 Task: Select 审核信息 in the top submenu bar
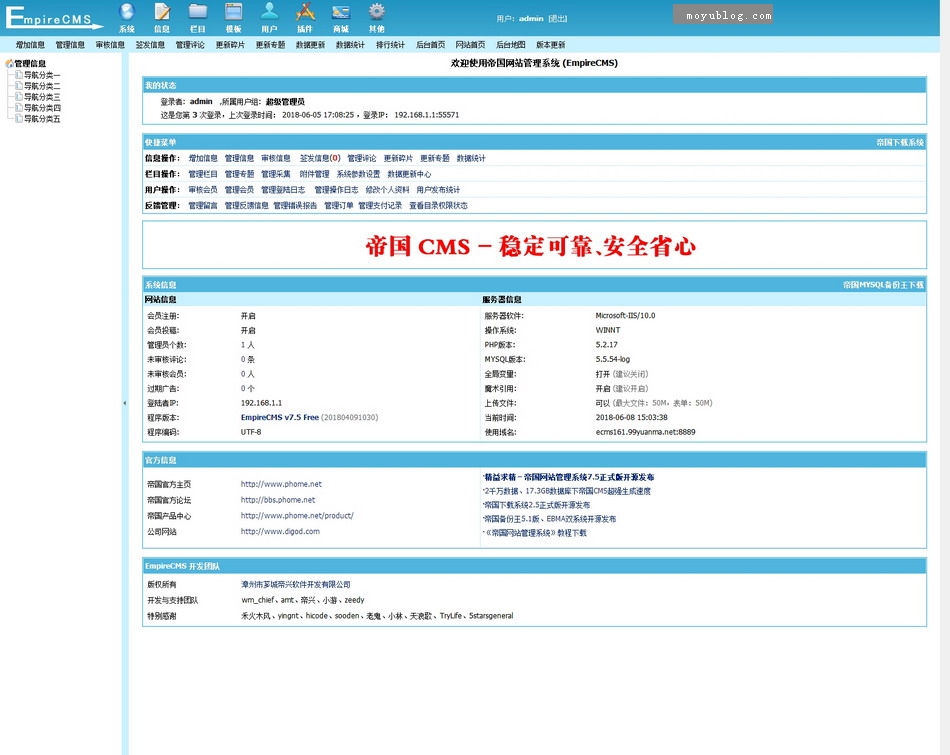110,45
